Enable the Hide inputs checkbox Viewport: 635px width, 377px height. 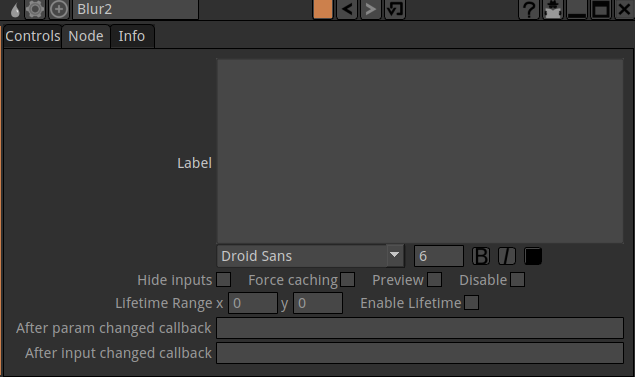coord(224,280)
